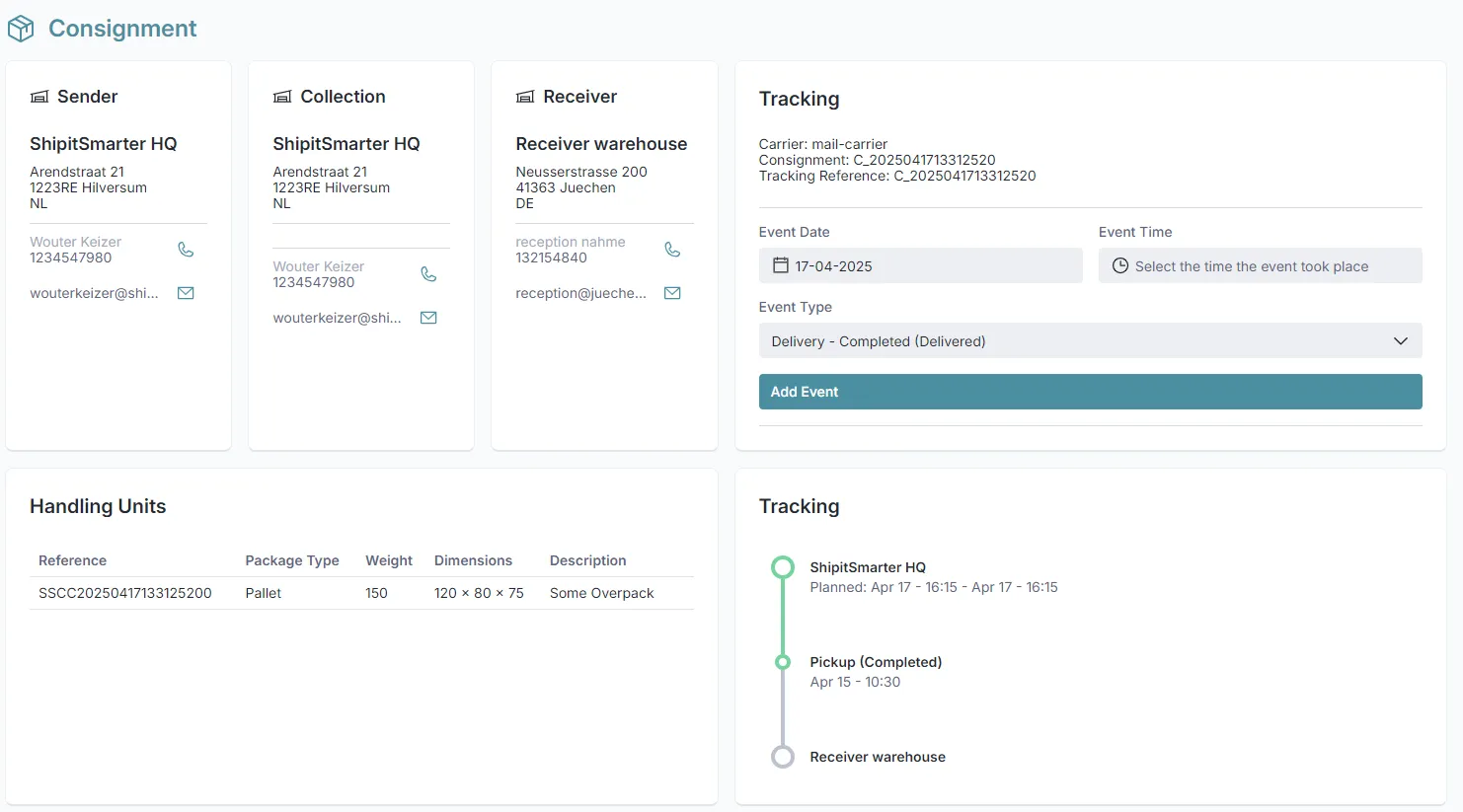This screenshot has height=812, width=1463.
Task: Click the Receiver phone icon
Action: (x=672, y=250)
